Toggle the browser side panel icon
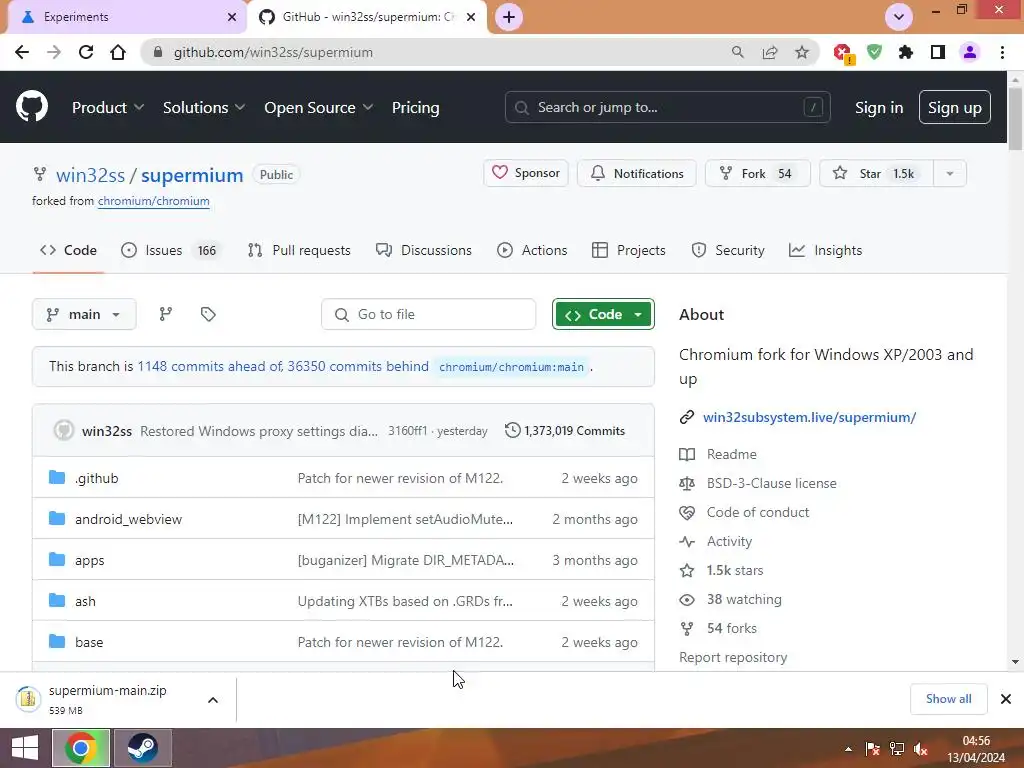 coord(938,52)
